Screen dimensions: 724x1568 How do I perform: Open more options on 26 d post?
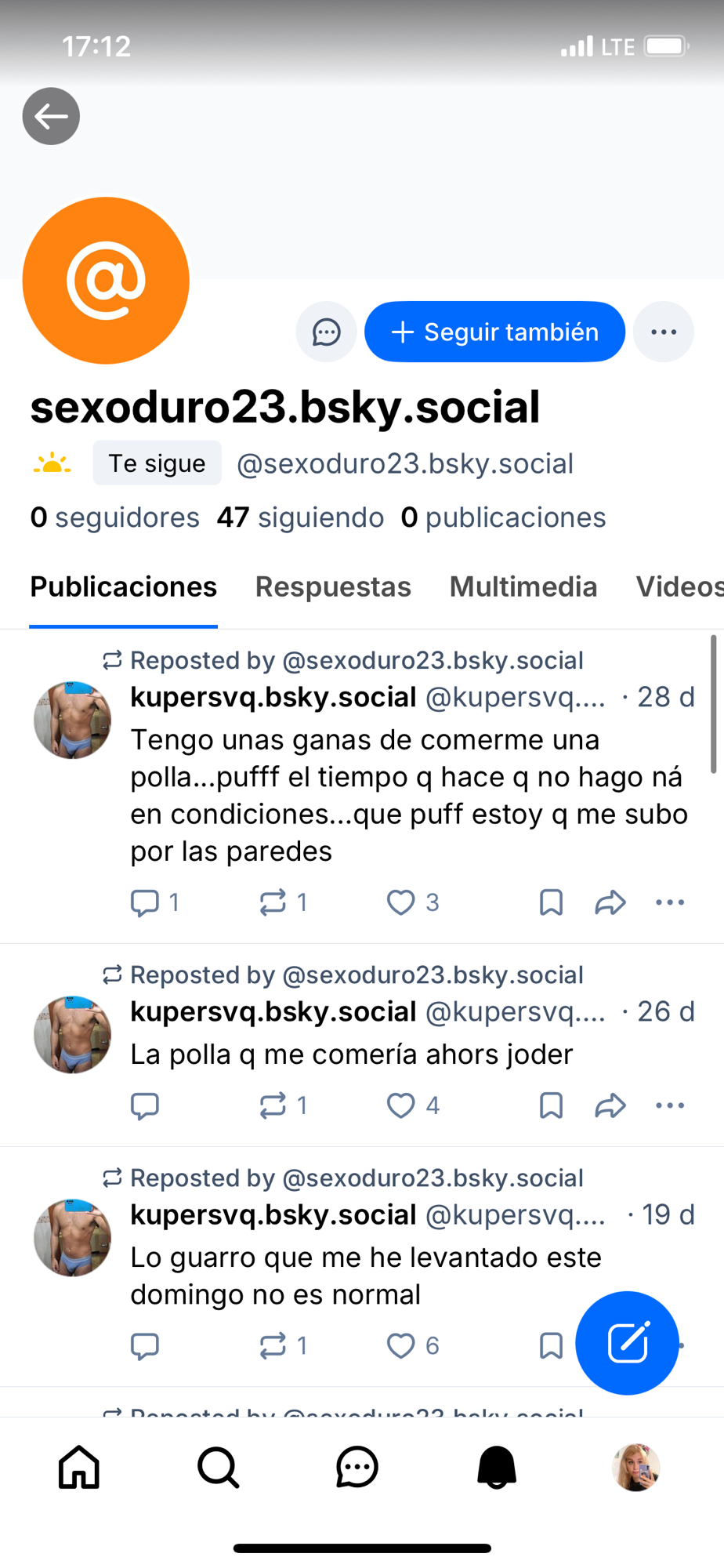tap(669, 1105)
